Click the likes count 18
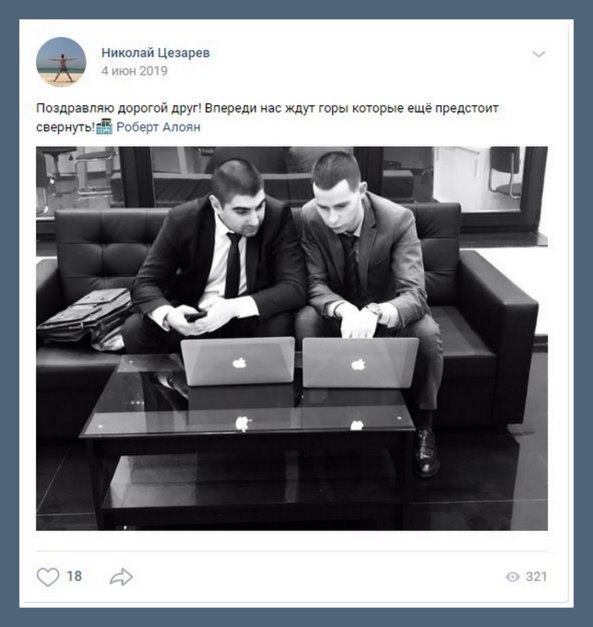 [x=74, y=576]
